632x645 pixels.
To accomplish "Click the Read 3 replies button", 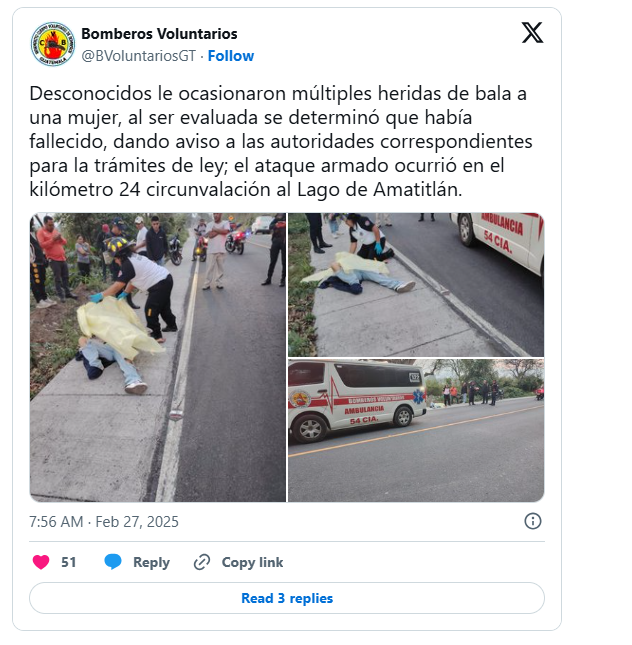I will (287, 598).
